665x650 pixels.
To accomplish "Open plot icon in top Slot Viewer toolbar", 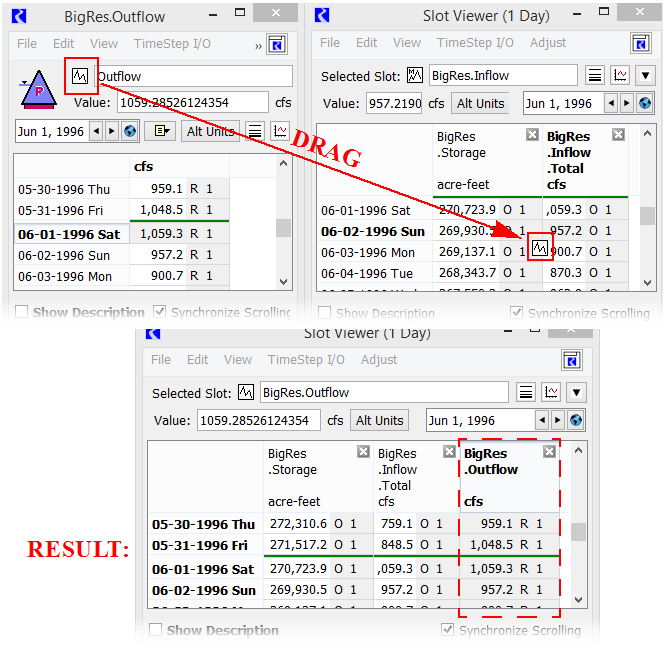I will (620, 76).
